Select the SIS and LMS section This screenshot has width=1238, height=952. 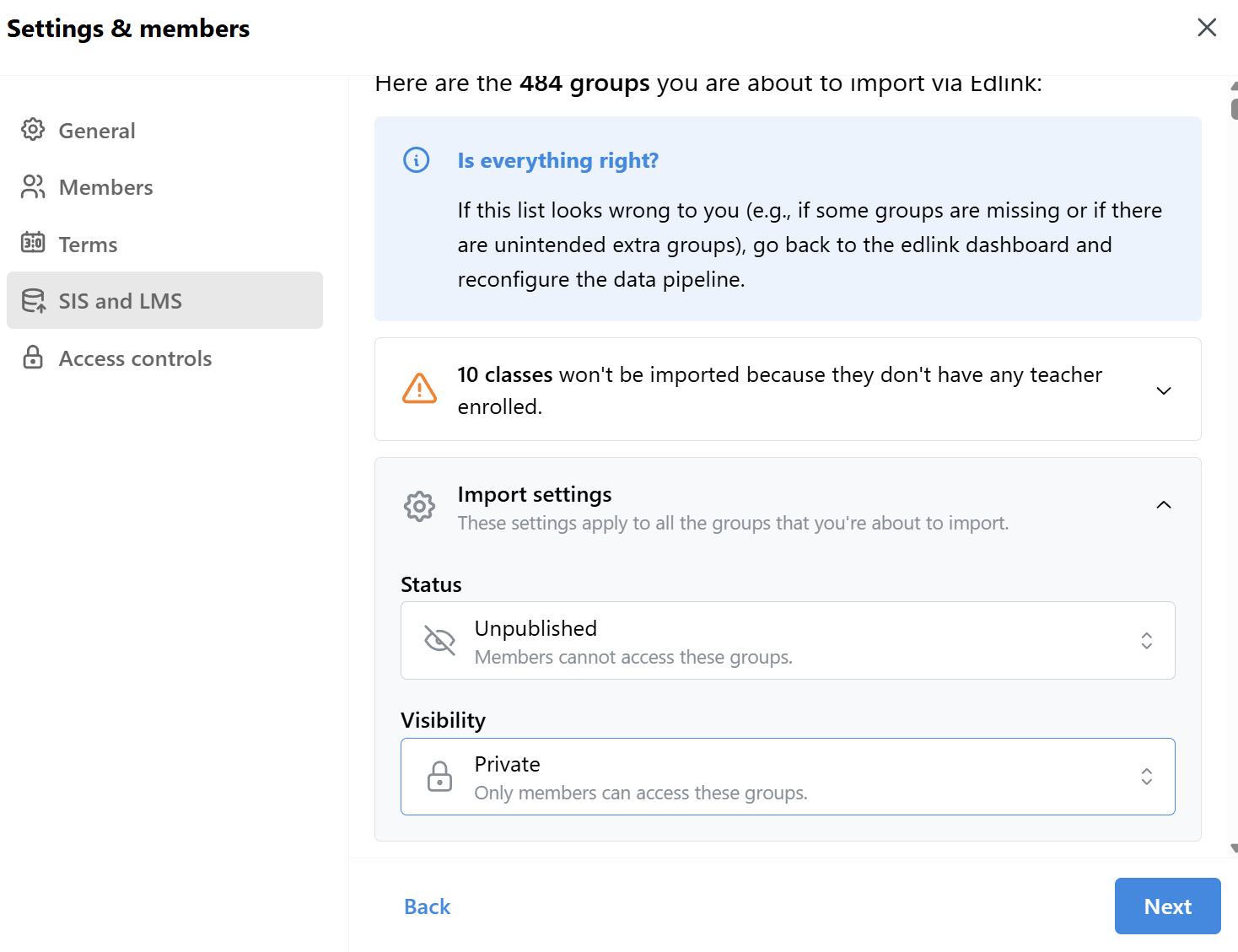(164, 300)
